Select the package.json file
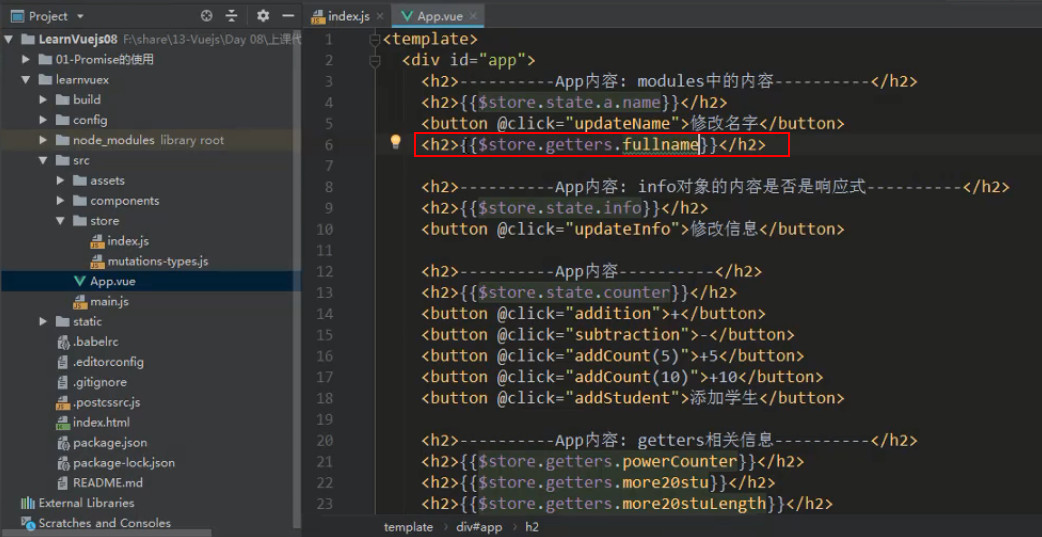1042x537 pixels. (110, 443)
